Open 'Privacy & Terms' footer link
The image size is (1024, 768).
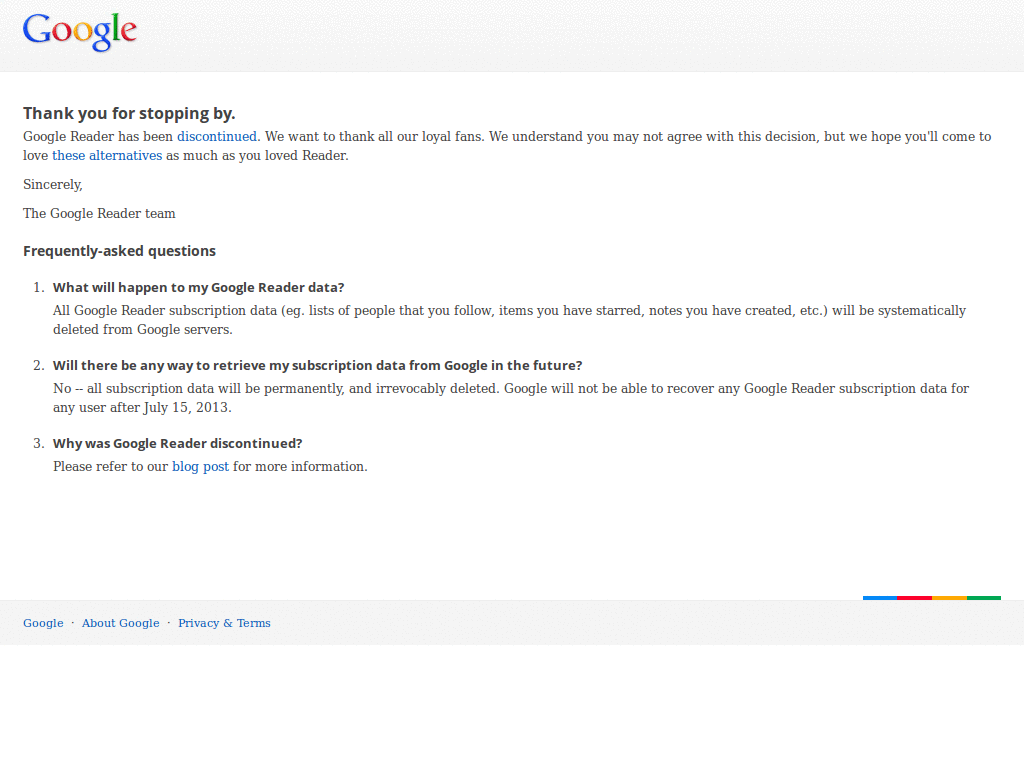(x=224, y=623)
